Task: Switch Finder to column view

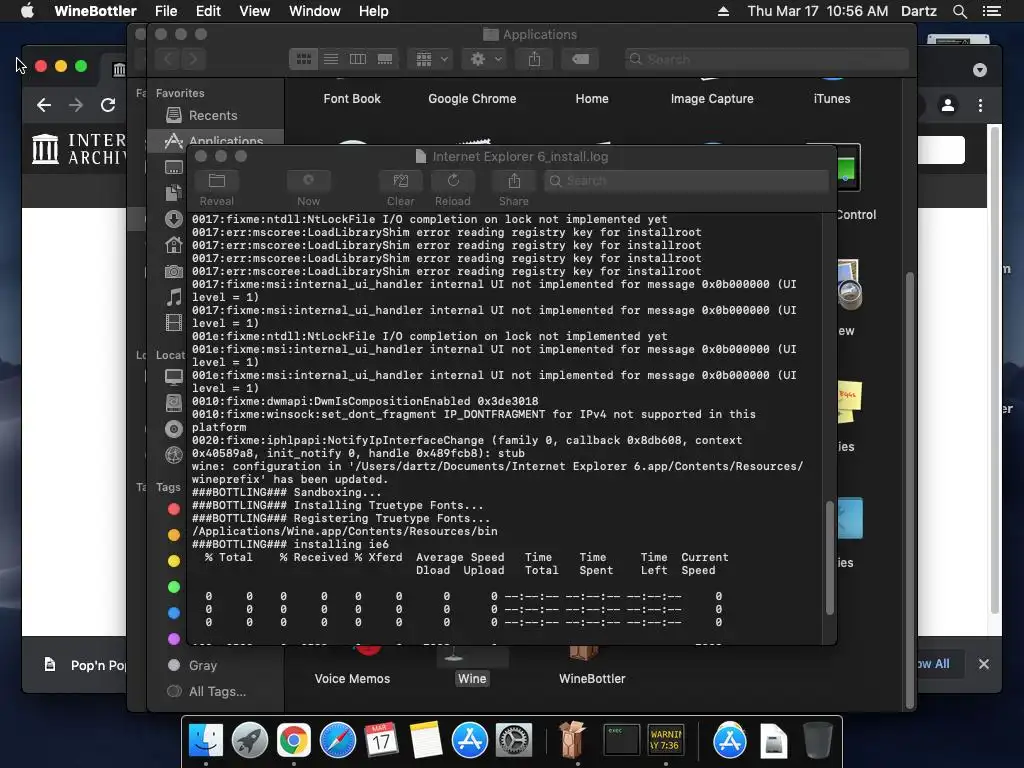Action: 358,59
